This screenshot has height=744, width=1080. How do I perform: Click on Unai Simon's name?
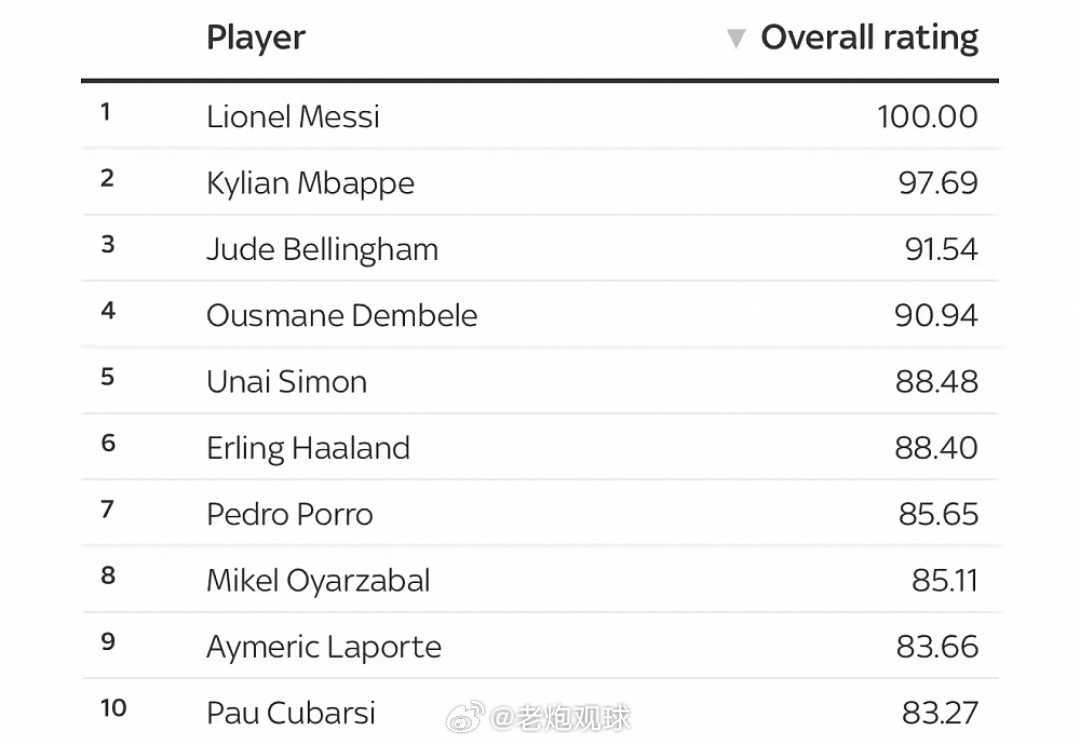tap(287, 382)
